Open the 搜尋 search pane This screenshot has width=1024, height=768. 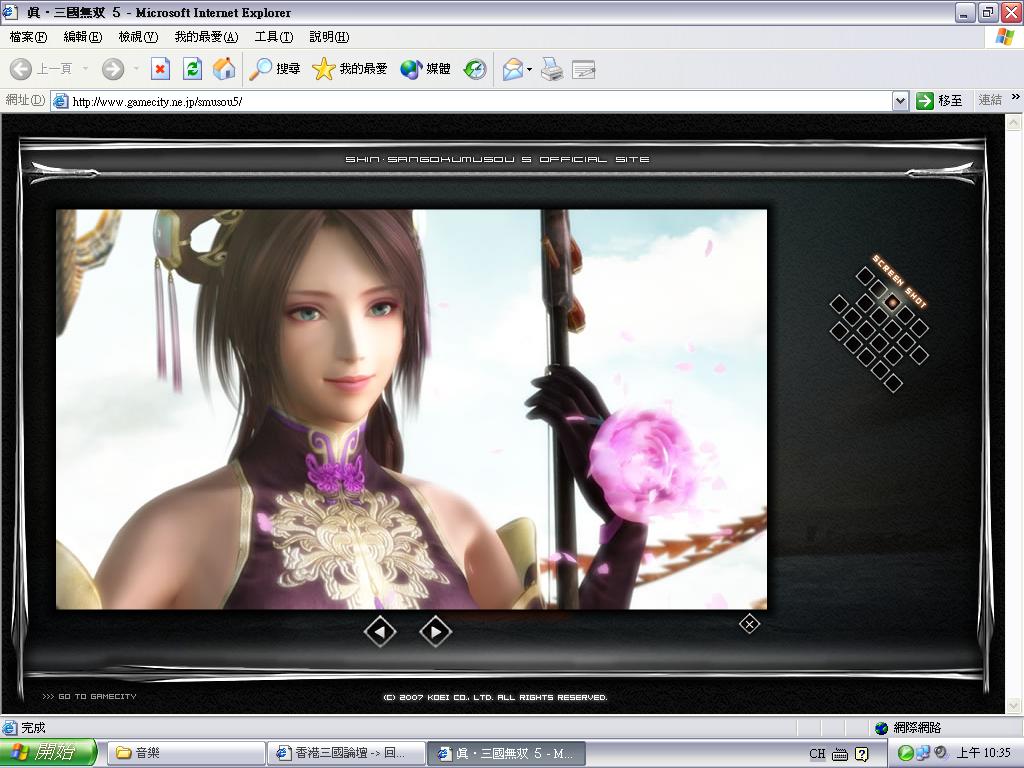(275, 69)
